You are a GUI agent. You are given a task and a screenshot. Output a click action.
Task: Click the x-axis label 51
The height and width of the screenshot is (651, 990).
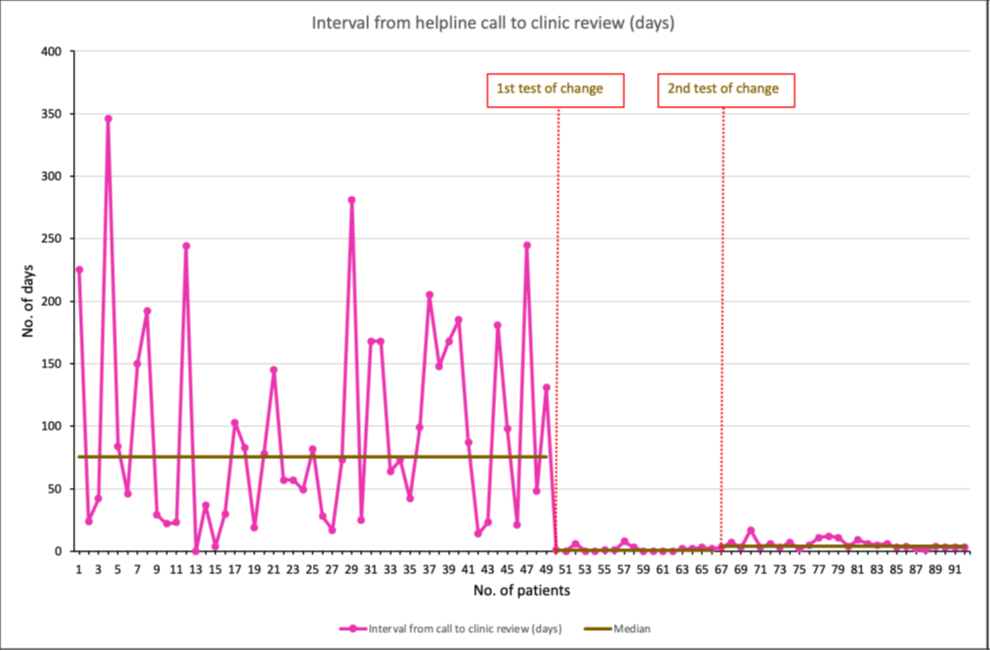click(x=566, y=569)
